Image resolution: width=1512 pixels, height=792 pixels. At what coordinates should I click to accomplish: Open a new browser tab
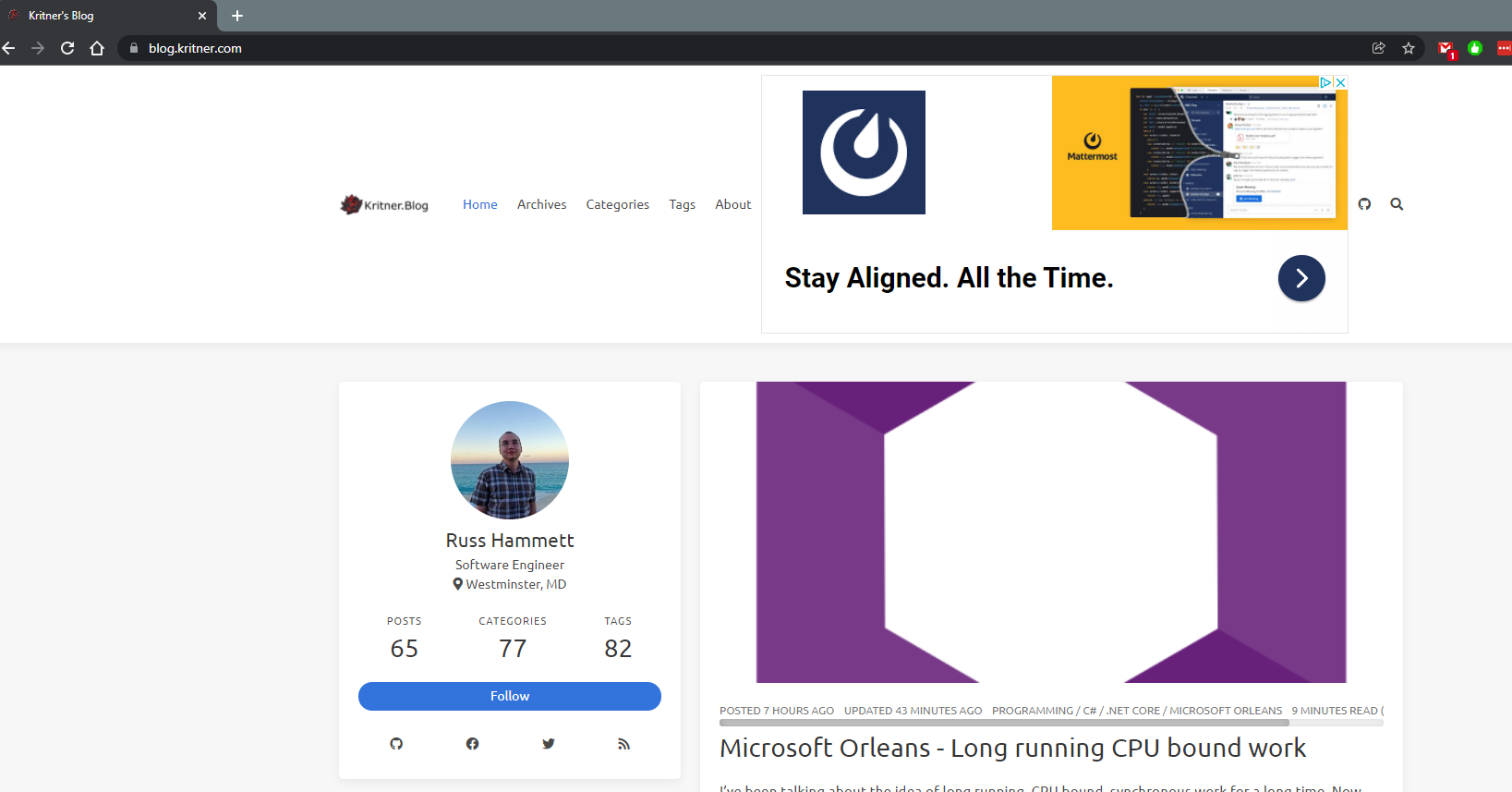237,16
